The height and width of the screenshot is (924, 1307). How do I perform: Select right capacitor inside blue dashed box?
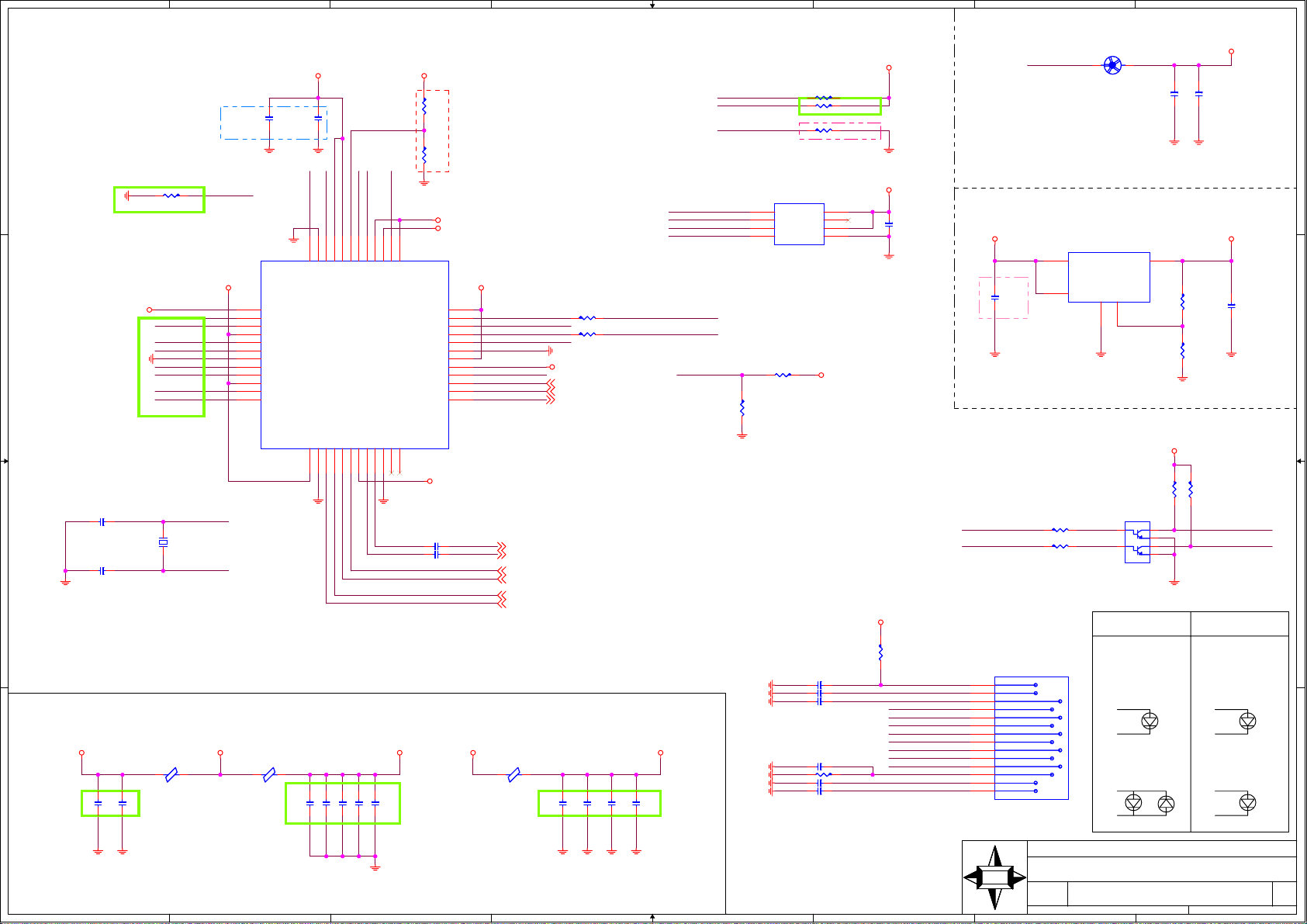318,118
